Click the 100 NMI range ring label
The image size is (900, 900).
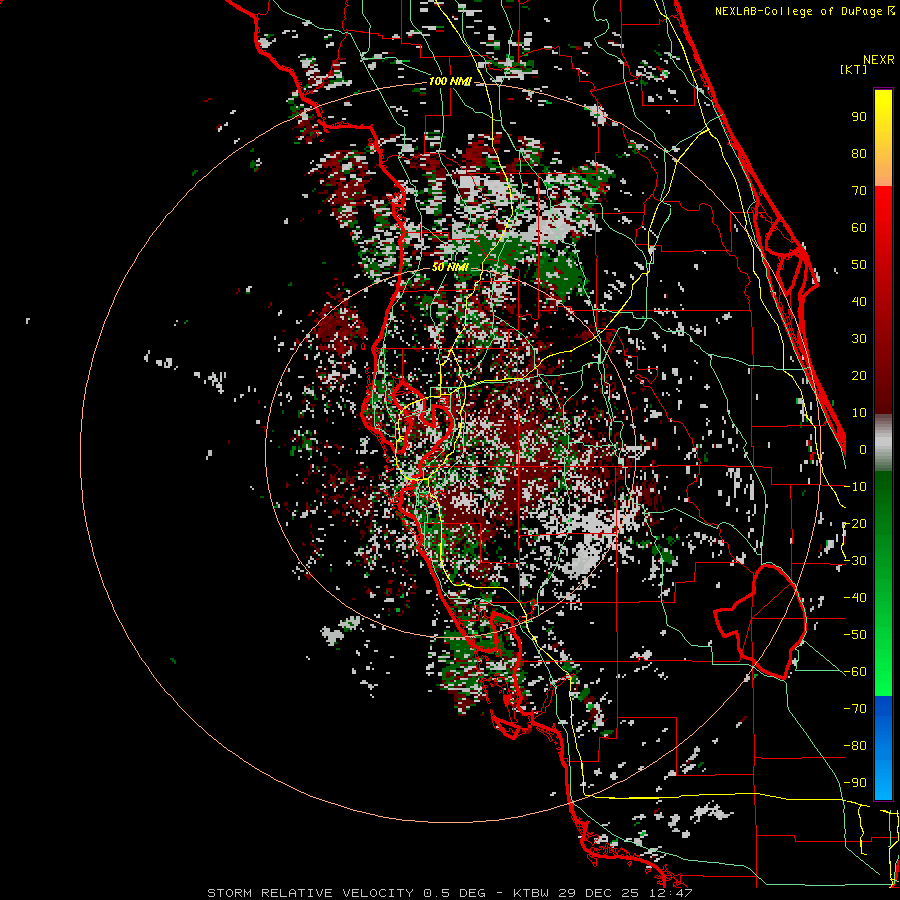click(450, 82)
